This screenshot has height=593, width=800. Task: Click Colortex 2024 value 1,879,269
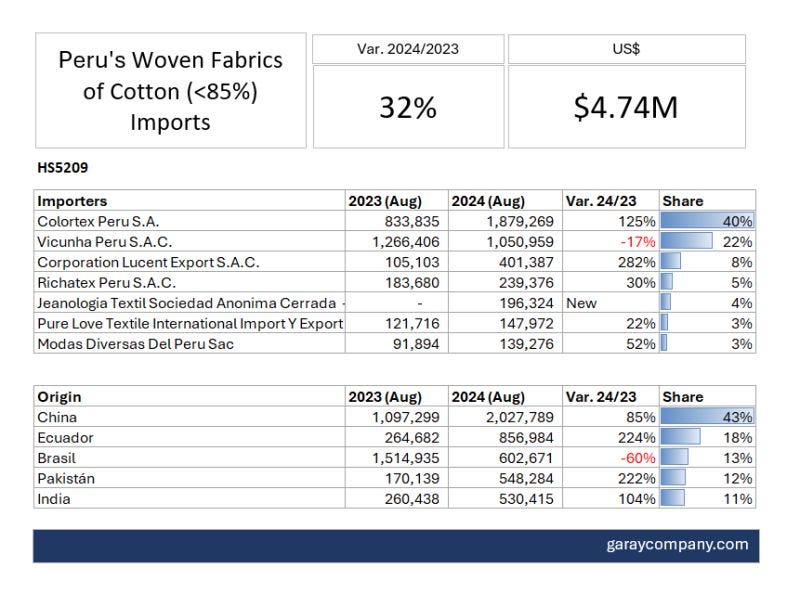coord(520,221)
